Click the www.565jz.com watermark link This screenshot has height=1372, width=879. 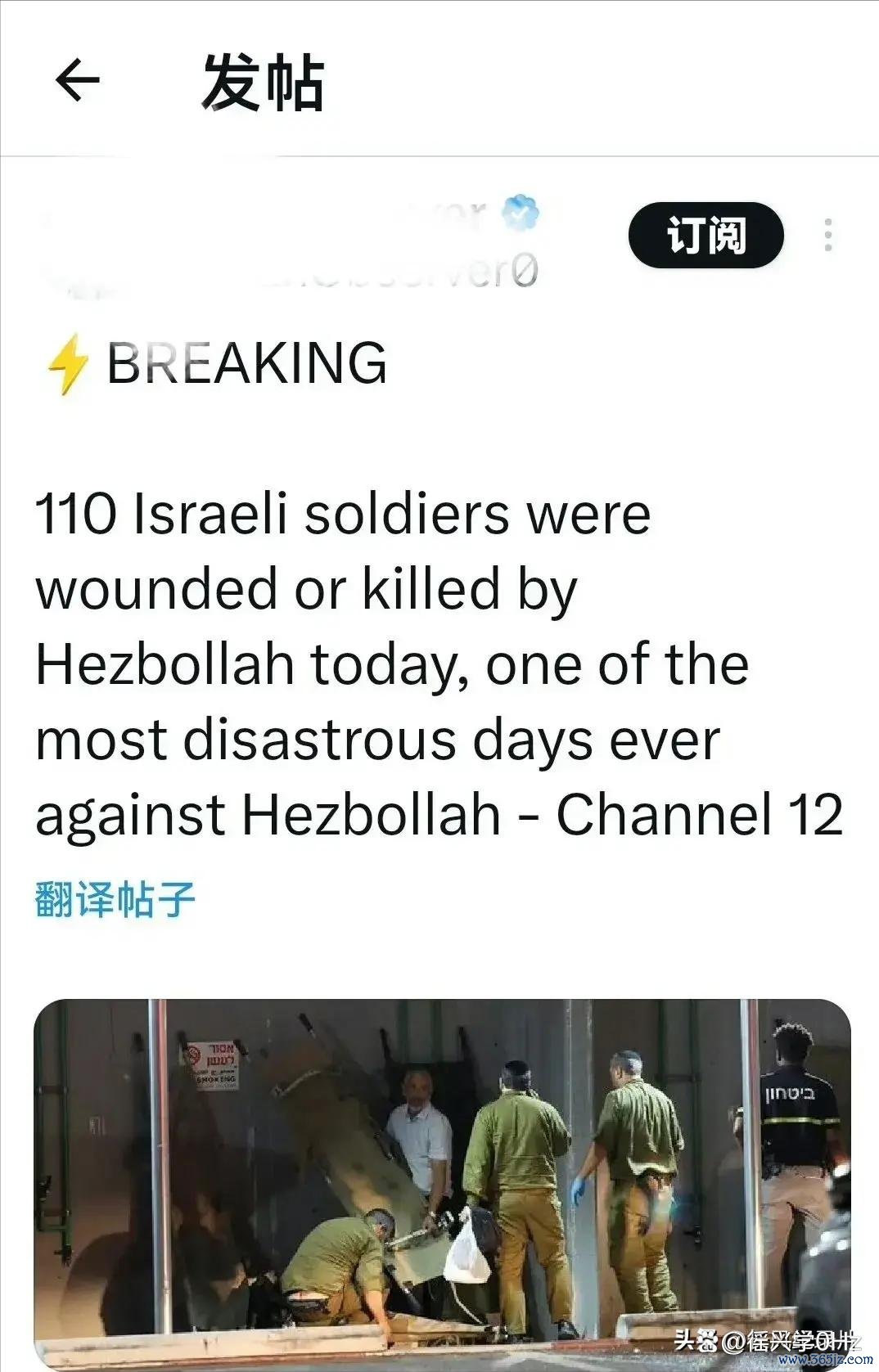click(826, 1359)
